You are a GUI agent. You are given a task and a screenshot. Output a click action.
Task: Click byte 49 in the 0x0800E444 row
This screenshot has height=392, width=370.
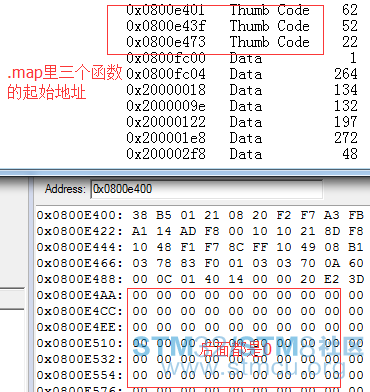pos(308,247)
